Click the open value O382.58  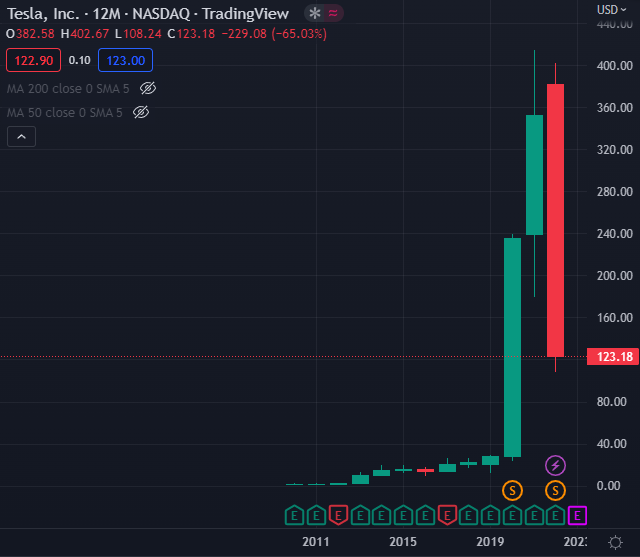coord(30,34)
